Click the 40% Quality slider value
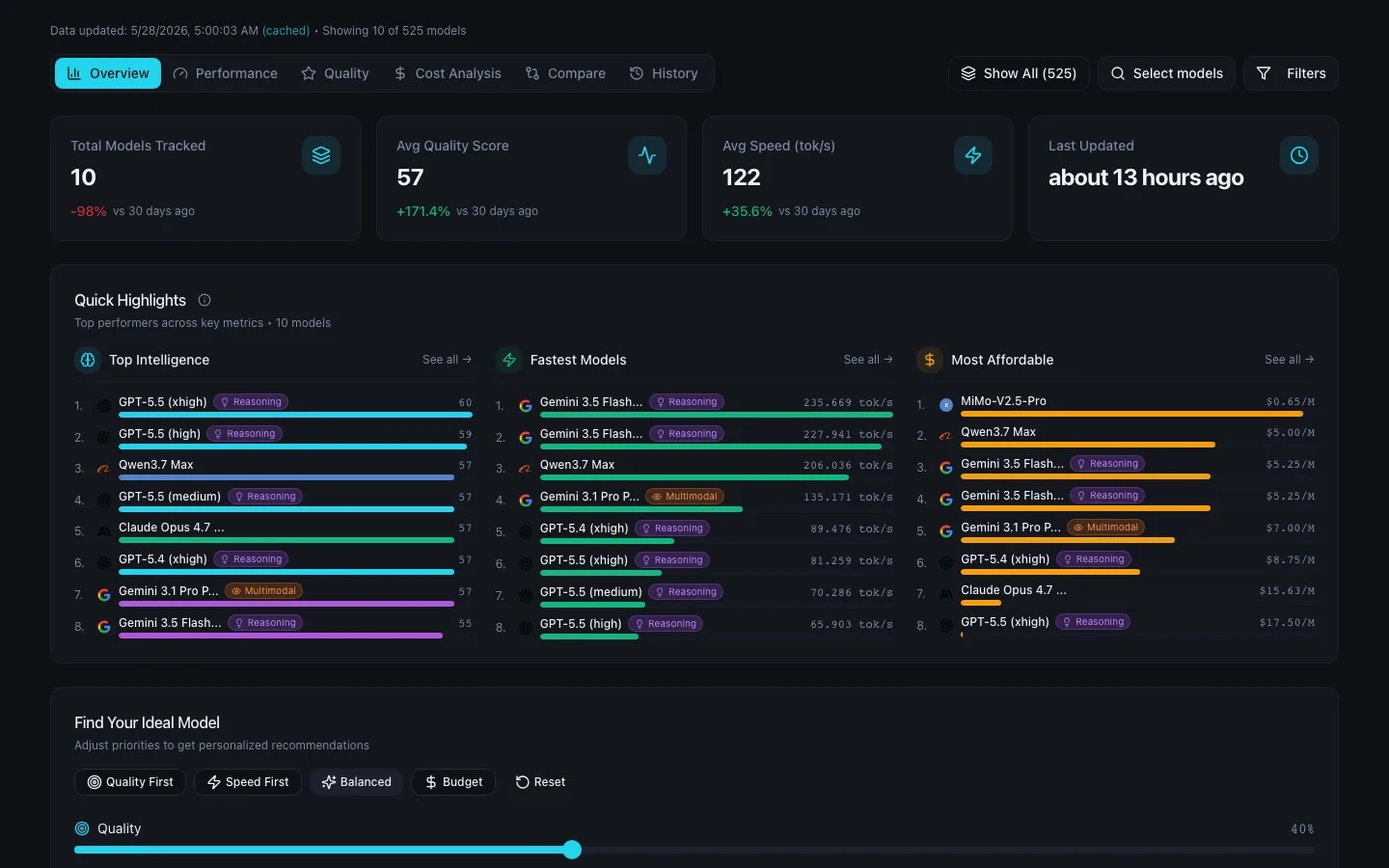Image resolution: width=1389 pixels, height=868 pixels. click(x=1302, y=829)
